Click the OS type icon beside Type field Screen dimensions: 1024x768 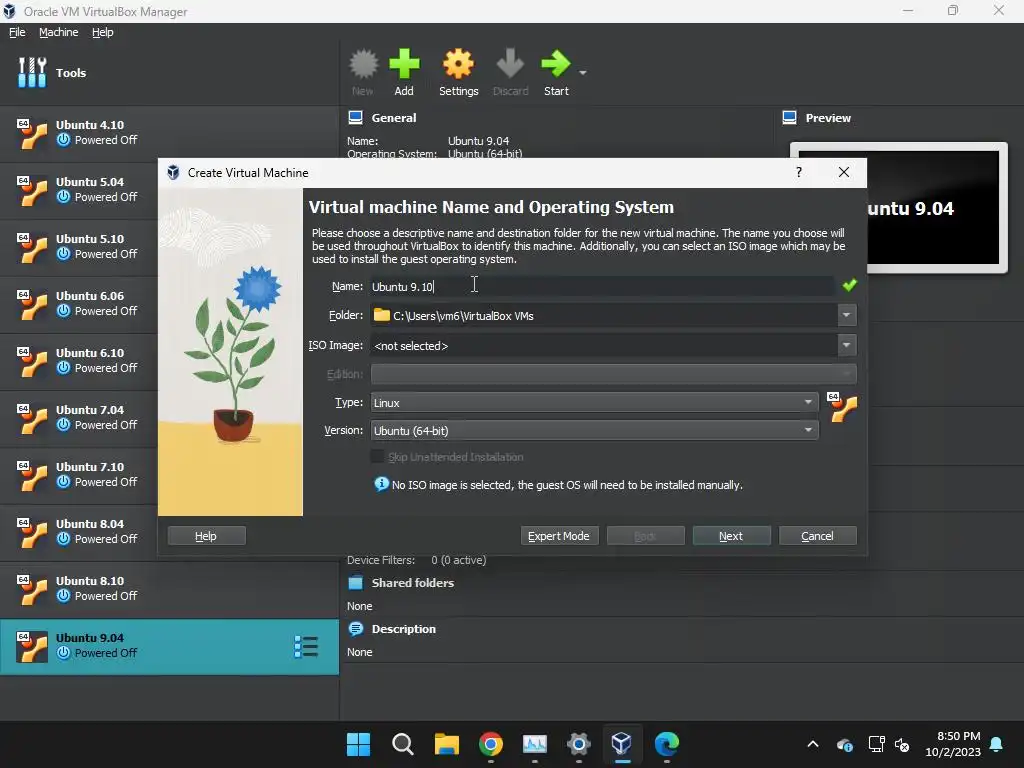coord(842,408)
